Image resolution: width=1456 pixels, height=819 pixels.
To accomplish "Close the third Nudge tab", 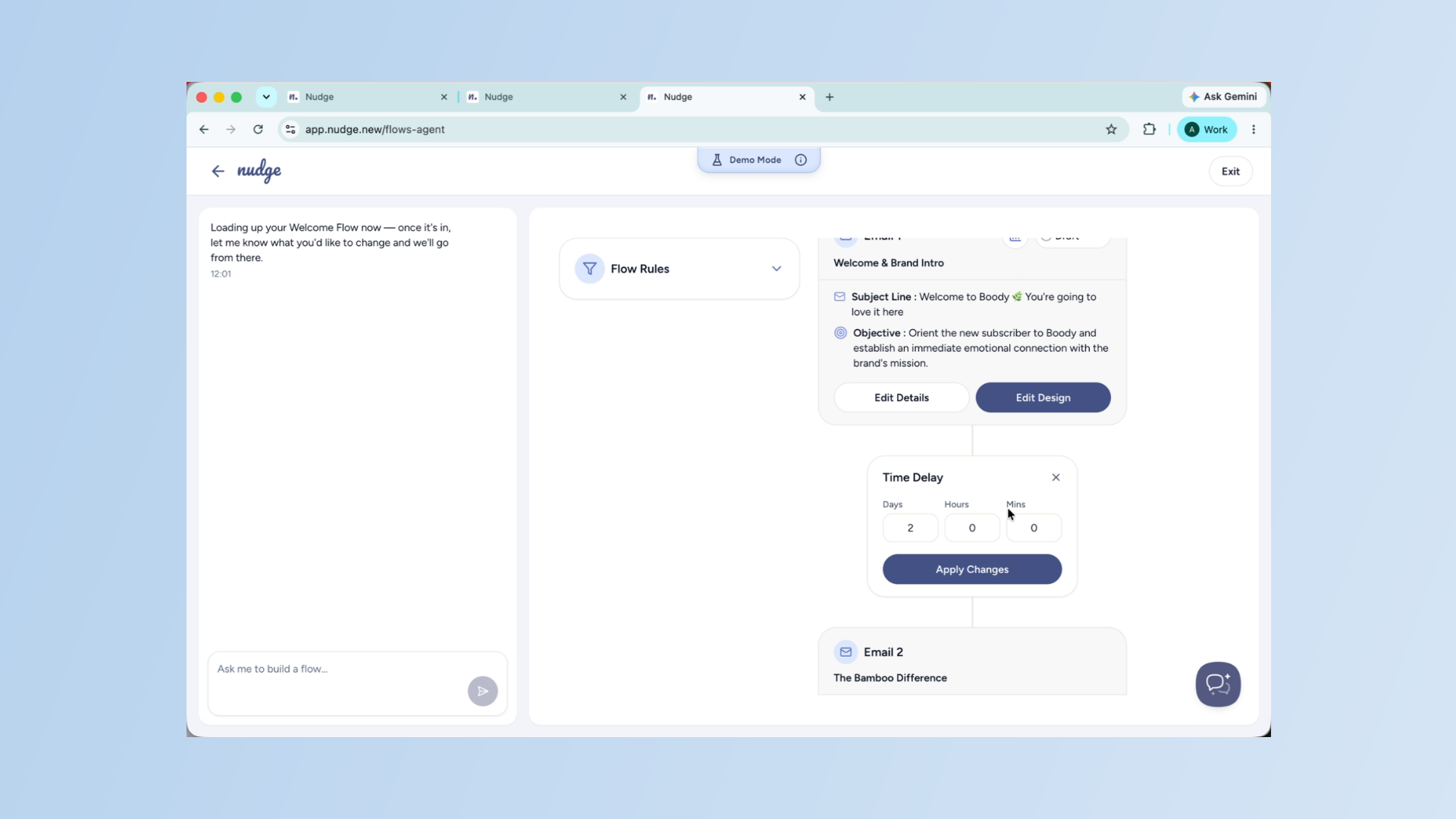I will tap(802, 97).
